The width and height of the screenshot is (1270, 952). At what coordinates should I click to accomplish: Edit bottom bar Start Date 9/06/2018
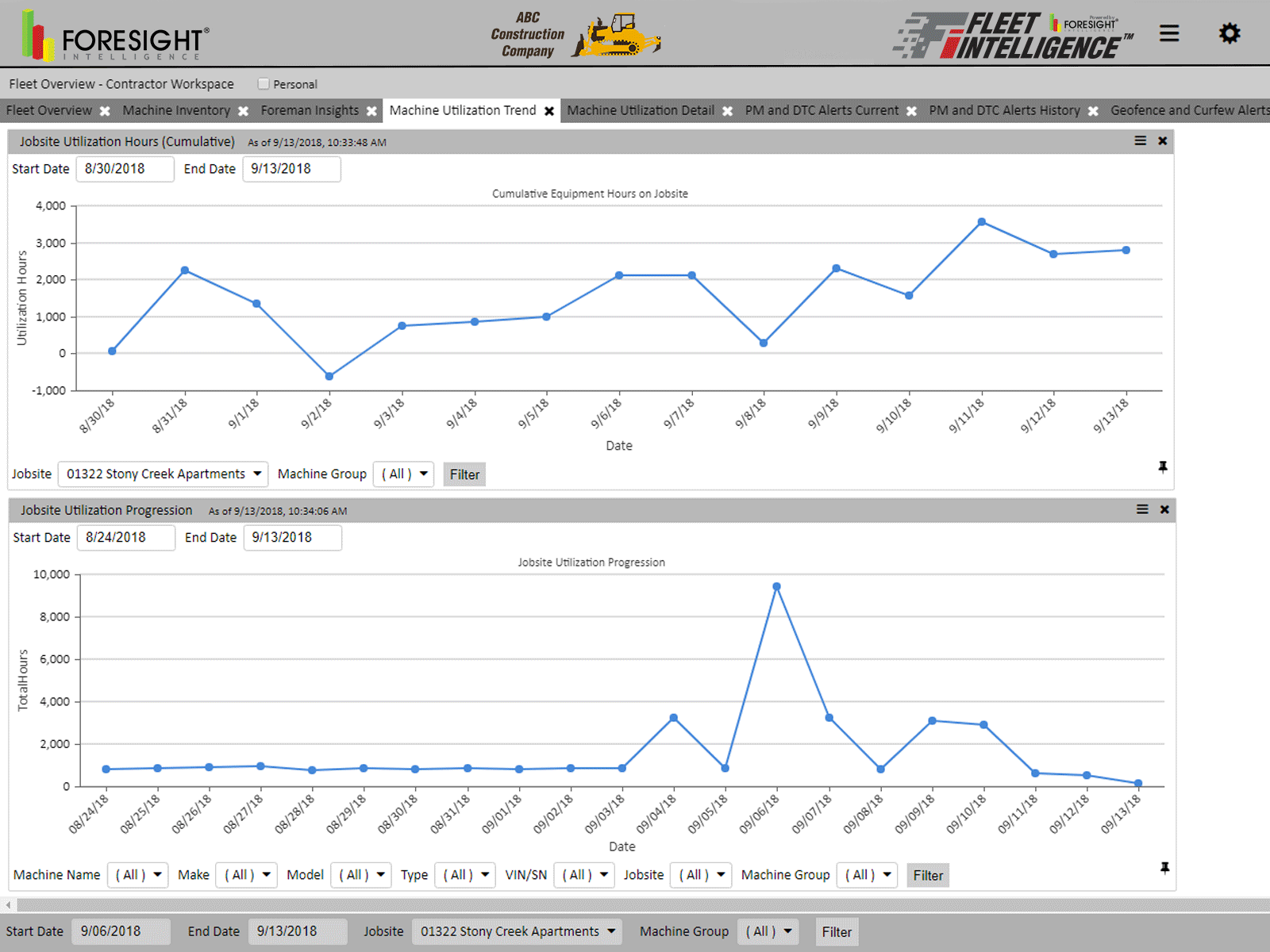click(x=121, y=931)
